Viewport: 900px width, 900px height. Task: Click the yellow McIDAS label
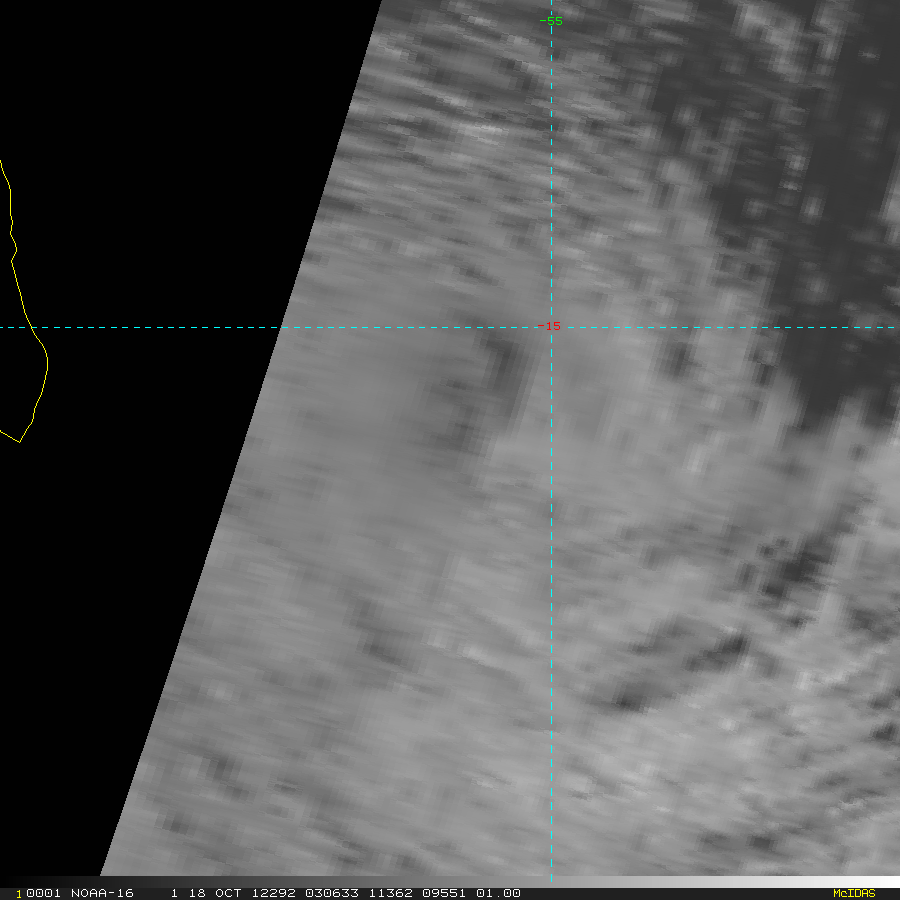(x=853, y=893)
